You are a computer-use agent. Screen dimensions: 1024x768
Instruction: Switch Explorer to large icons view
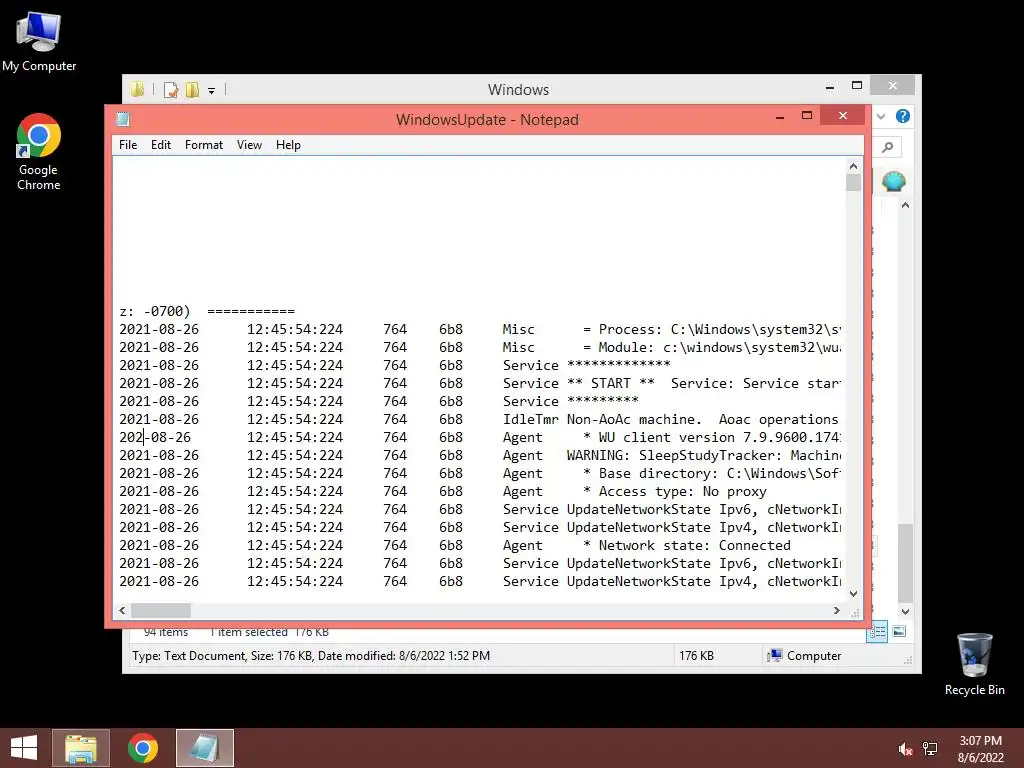pyautogui.click(x=899, y=632)
